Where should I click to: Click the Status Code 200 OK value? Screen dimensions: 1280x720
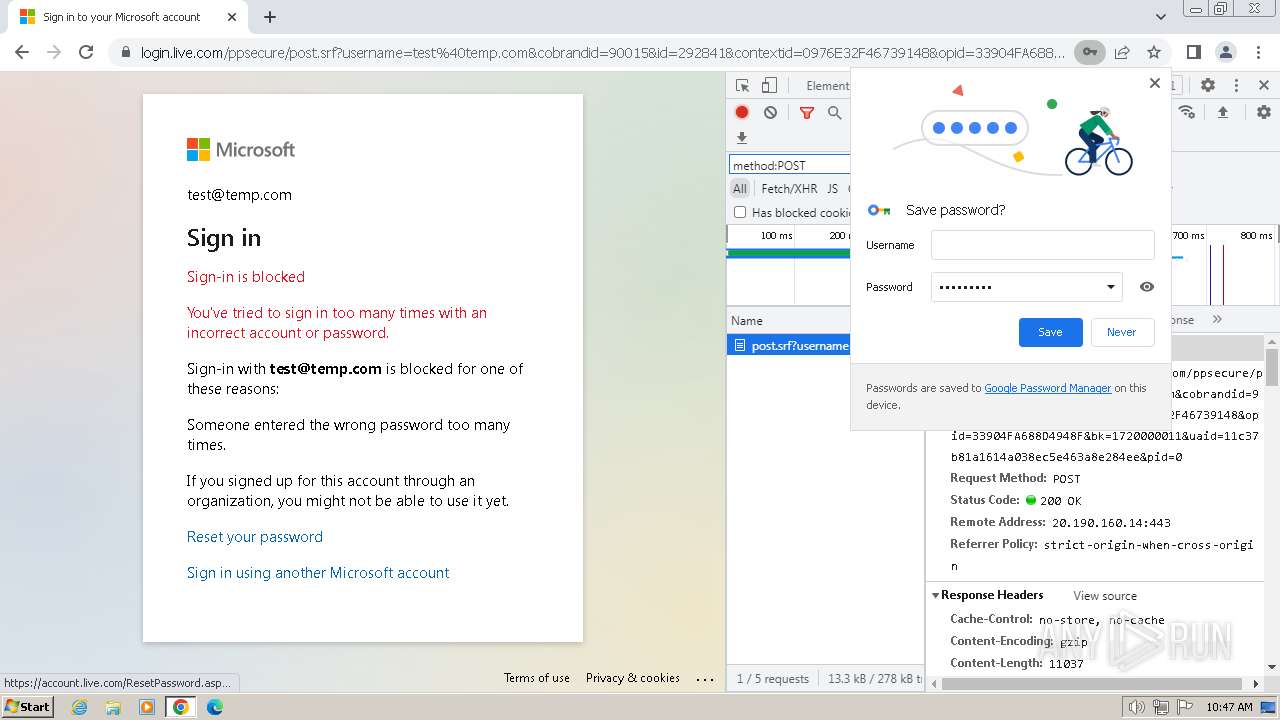[1061, 501]
